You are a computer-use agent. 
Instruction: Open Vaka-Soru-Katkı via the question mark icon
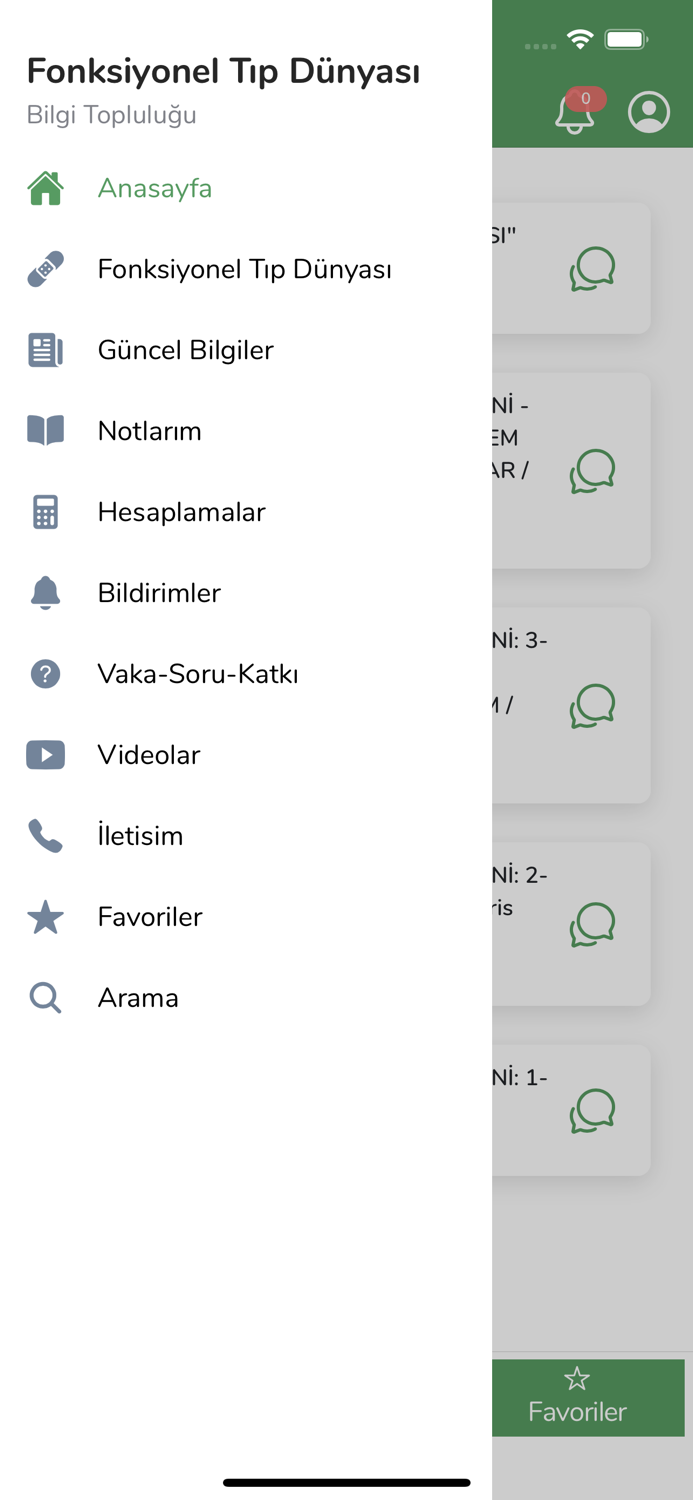[45, 673]
